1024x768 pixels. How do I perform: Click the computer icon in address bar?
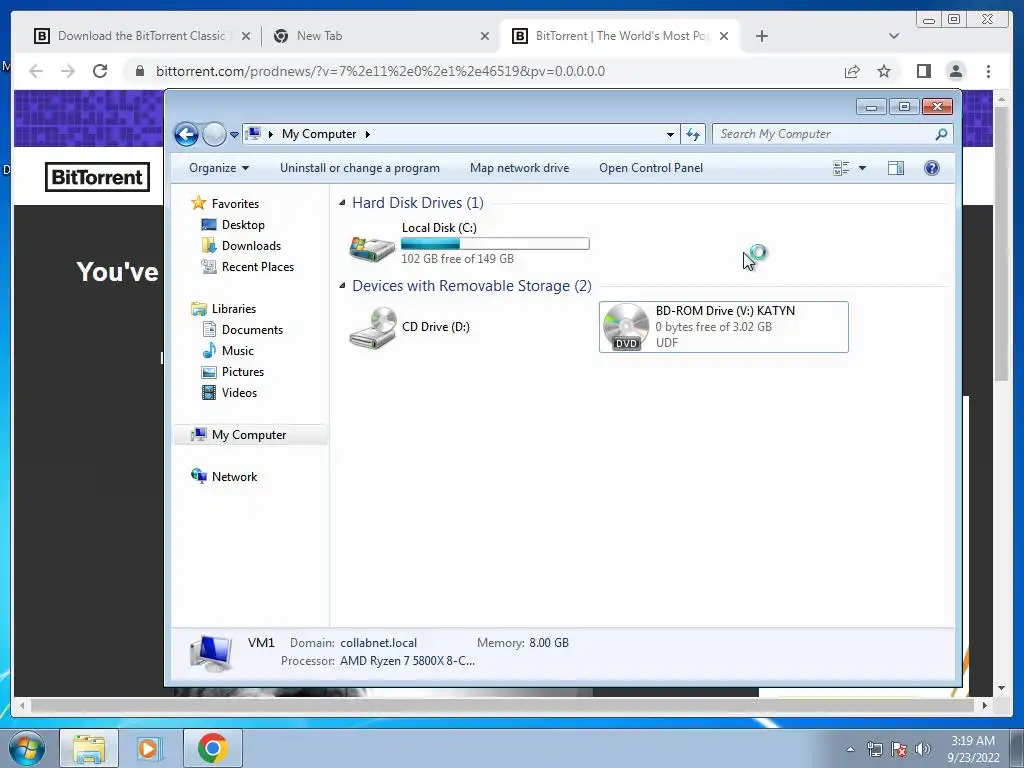(253, 134)
